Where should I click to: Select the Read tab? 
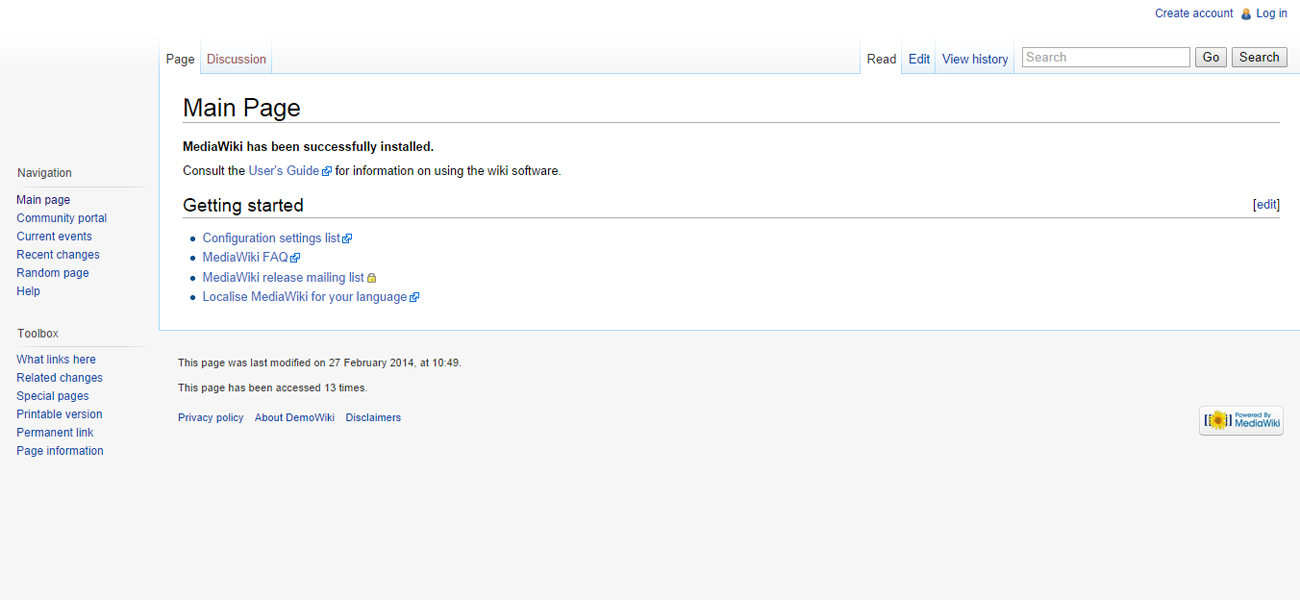pyautogui.click(x=881, y=59)
